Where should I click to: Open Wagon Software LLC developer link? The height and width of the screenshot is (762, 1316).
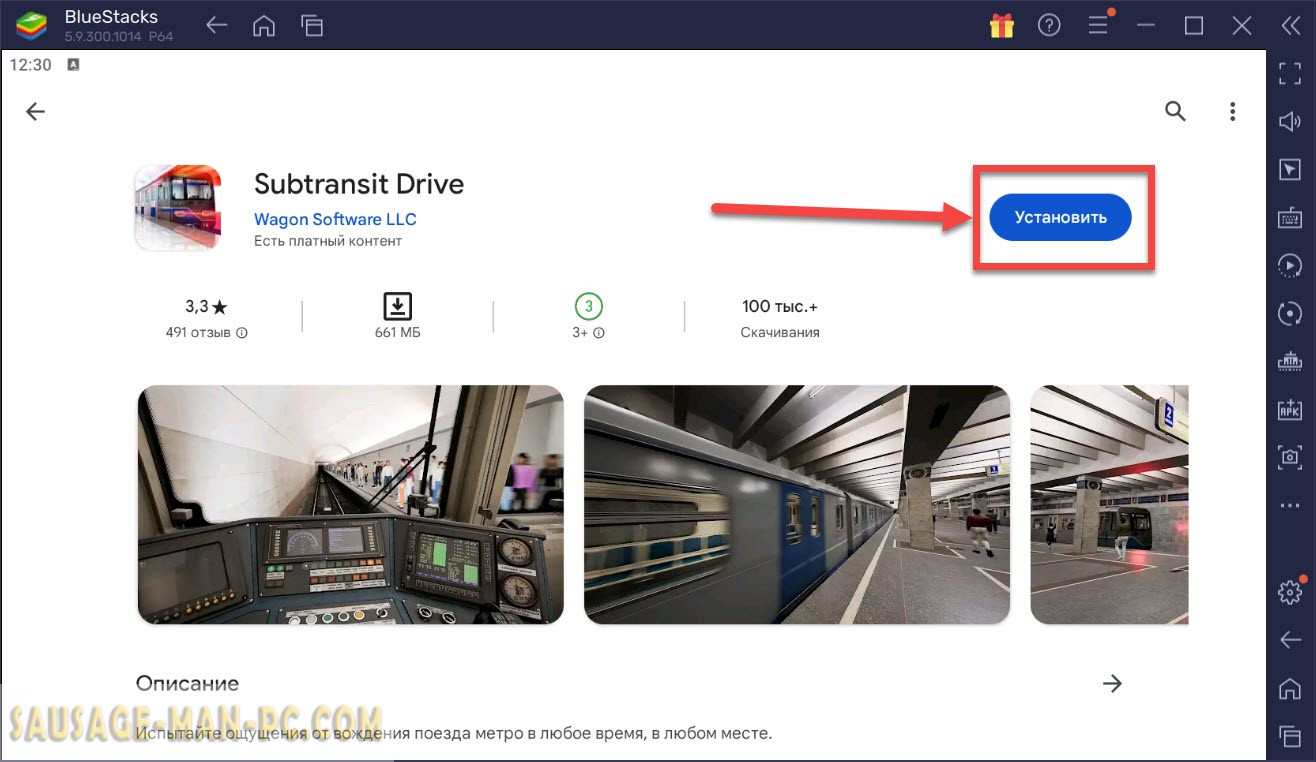tap(335, 219)
